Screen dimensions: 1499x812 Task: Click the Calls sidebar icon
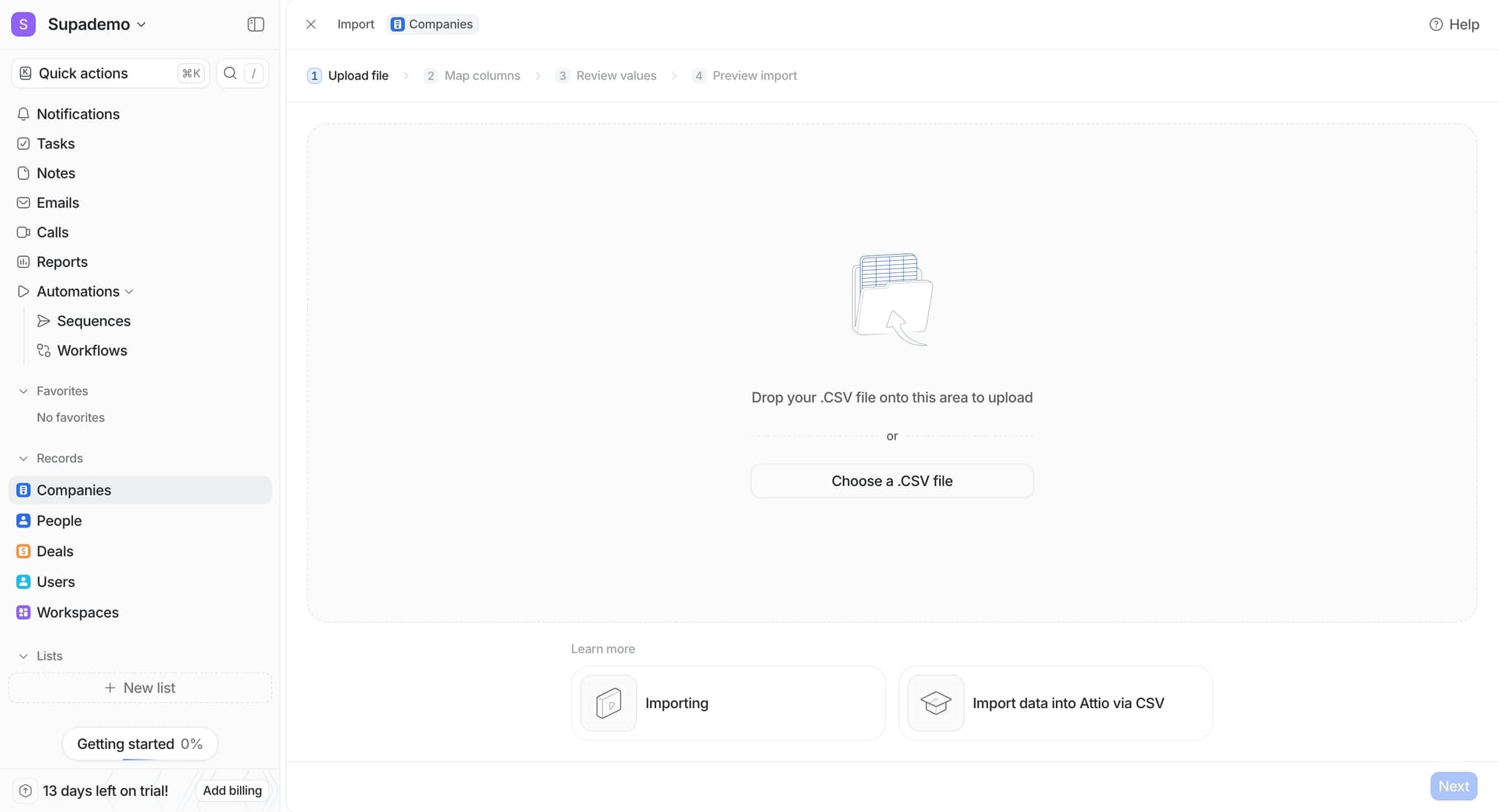coord(24,232)
